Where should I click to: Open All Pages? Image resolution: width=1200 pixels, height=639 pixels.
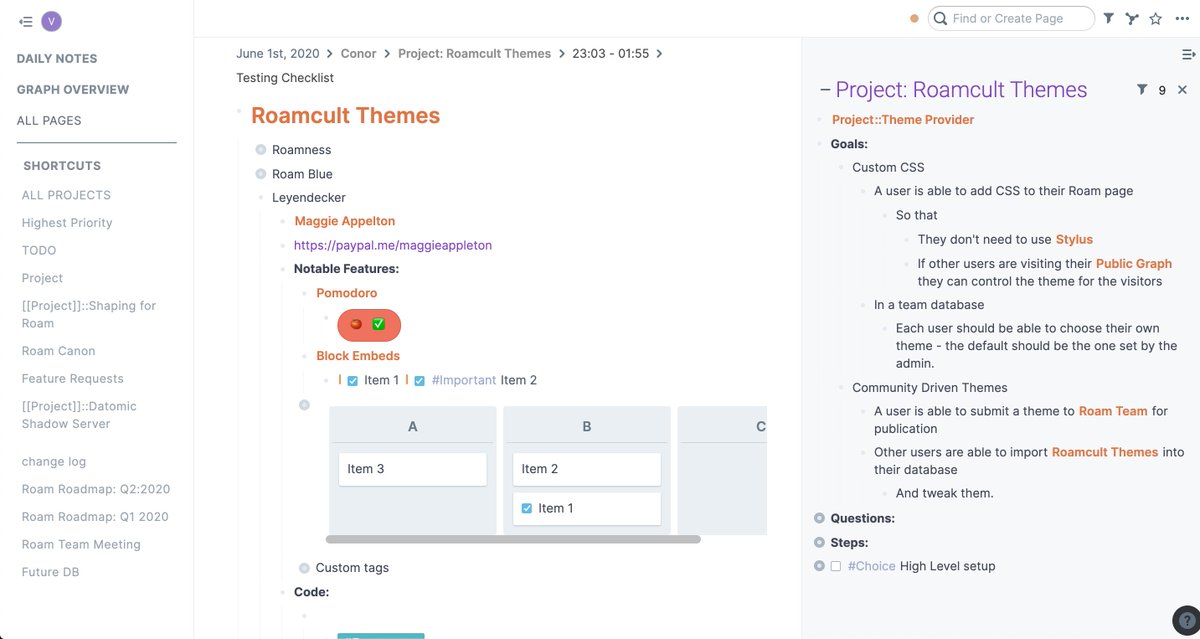coord(49,120)
